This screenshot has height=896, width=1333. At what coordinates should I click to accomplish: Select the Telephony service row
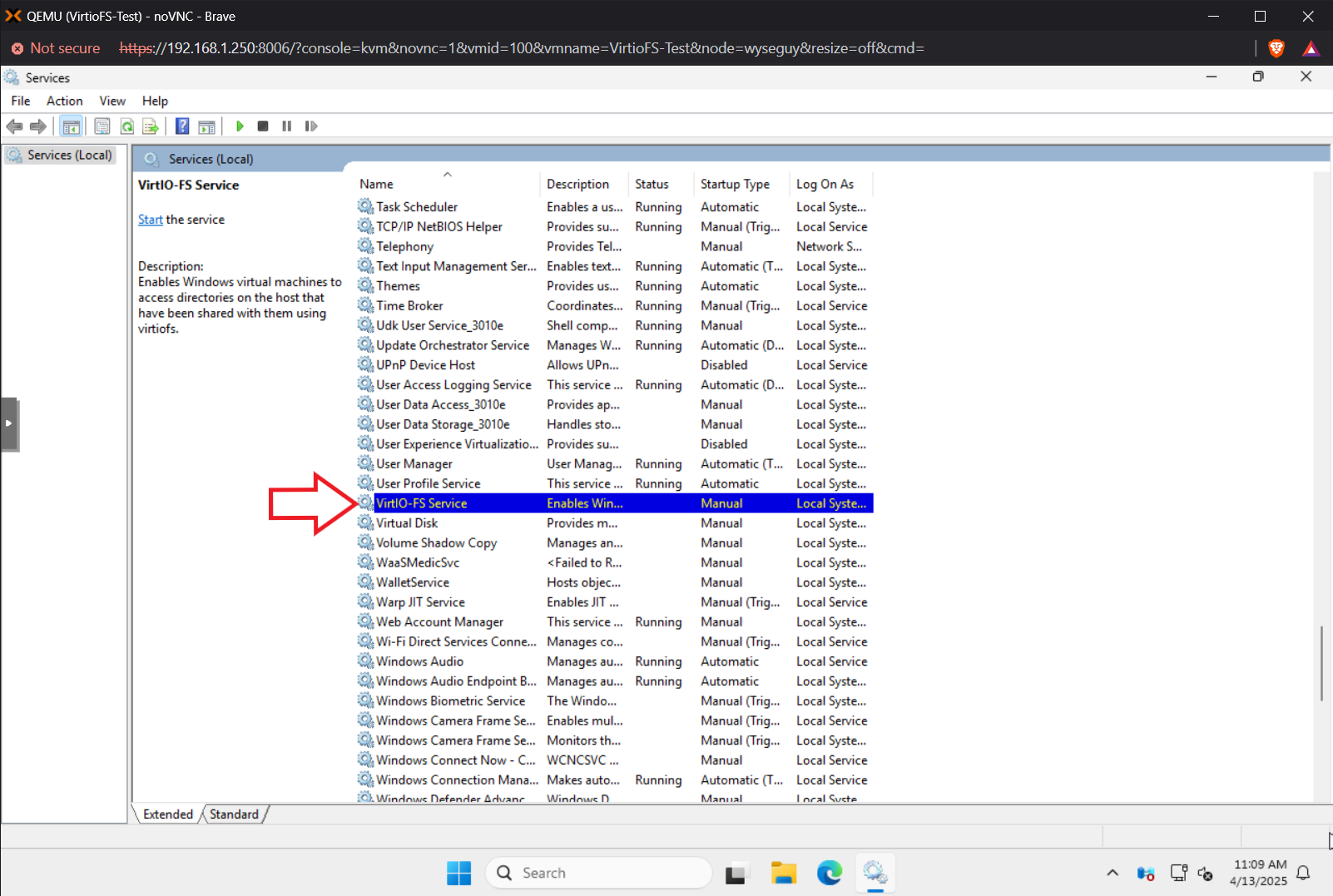pos(615,247)
